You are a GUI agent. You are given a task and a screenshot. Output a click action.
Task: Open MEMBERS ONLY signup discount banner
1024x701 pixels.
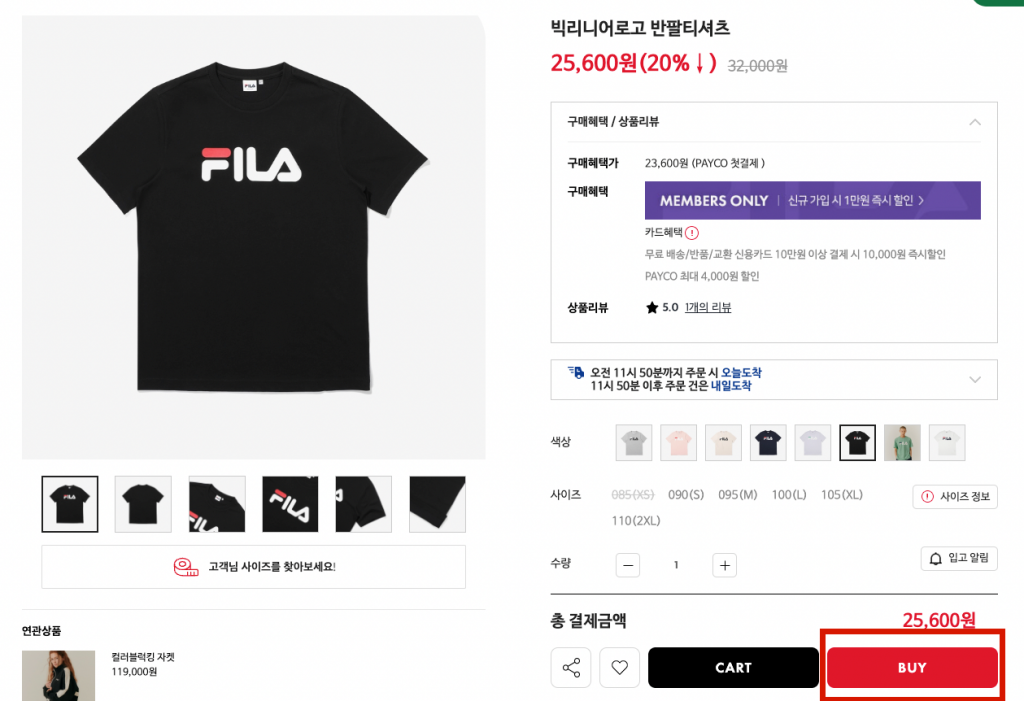(812, 200)
